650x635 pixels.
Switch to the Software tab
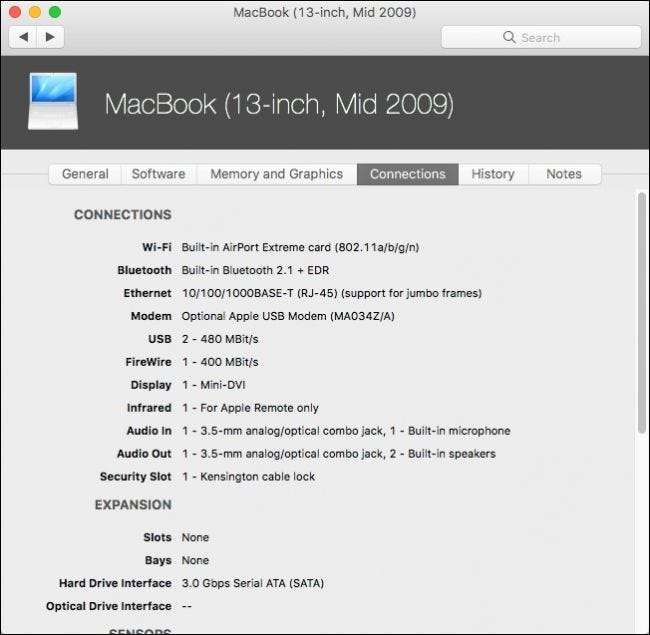tap(158, 174)
